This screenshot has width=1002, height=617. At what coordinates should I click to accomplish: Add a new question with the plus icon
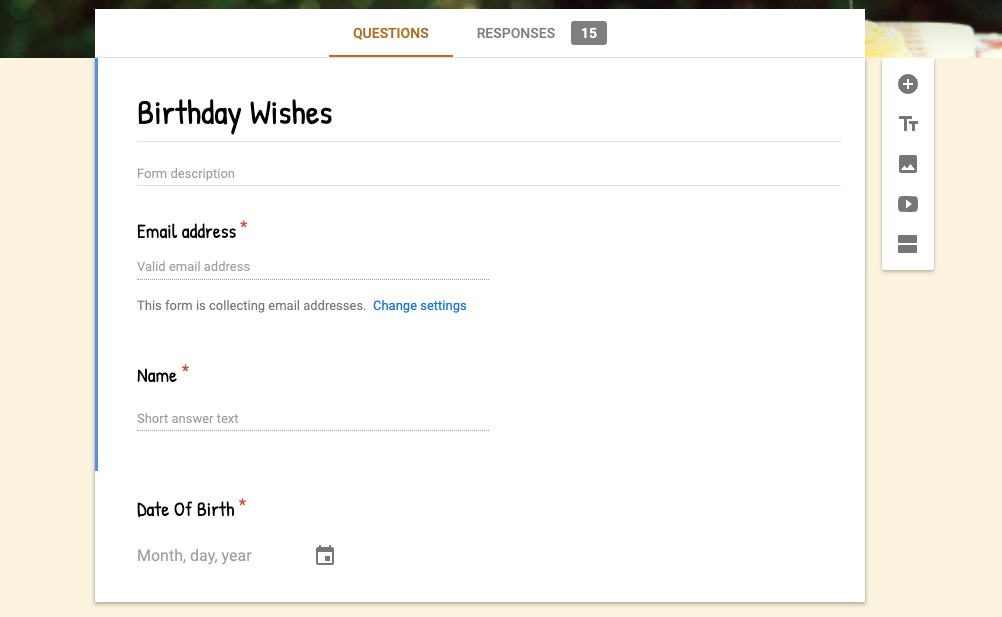(x=907, y=84)
